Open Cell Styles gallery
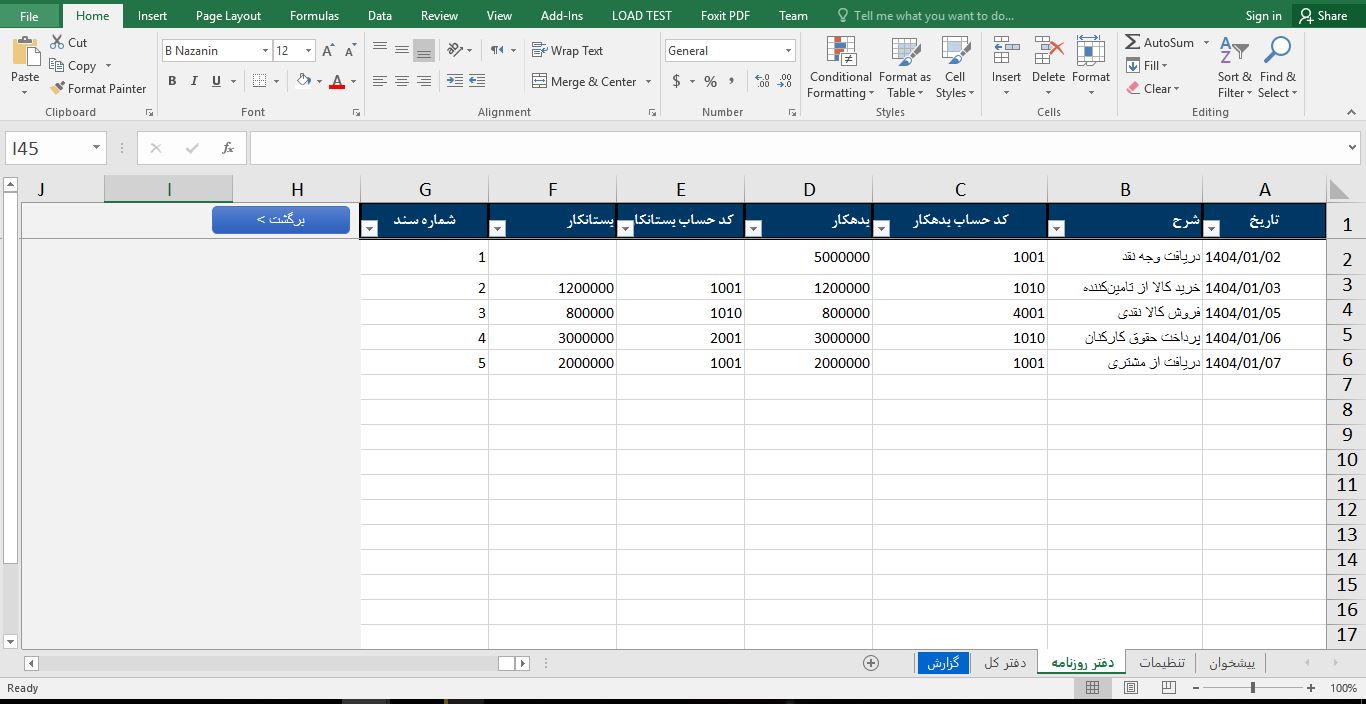 point(955,68)
